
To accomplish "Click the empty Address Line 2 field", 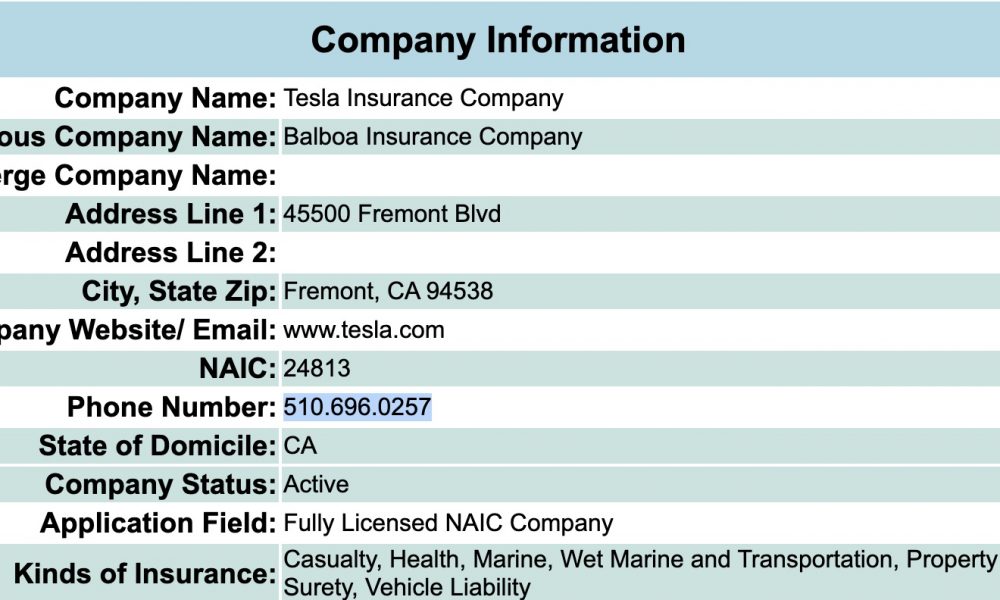I will coord(640,252).
